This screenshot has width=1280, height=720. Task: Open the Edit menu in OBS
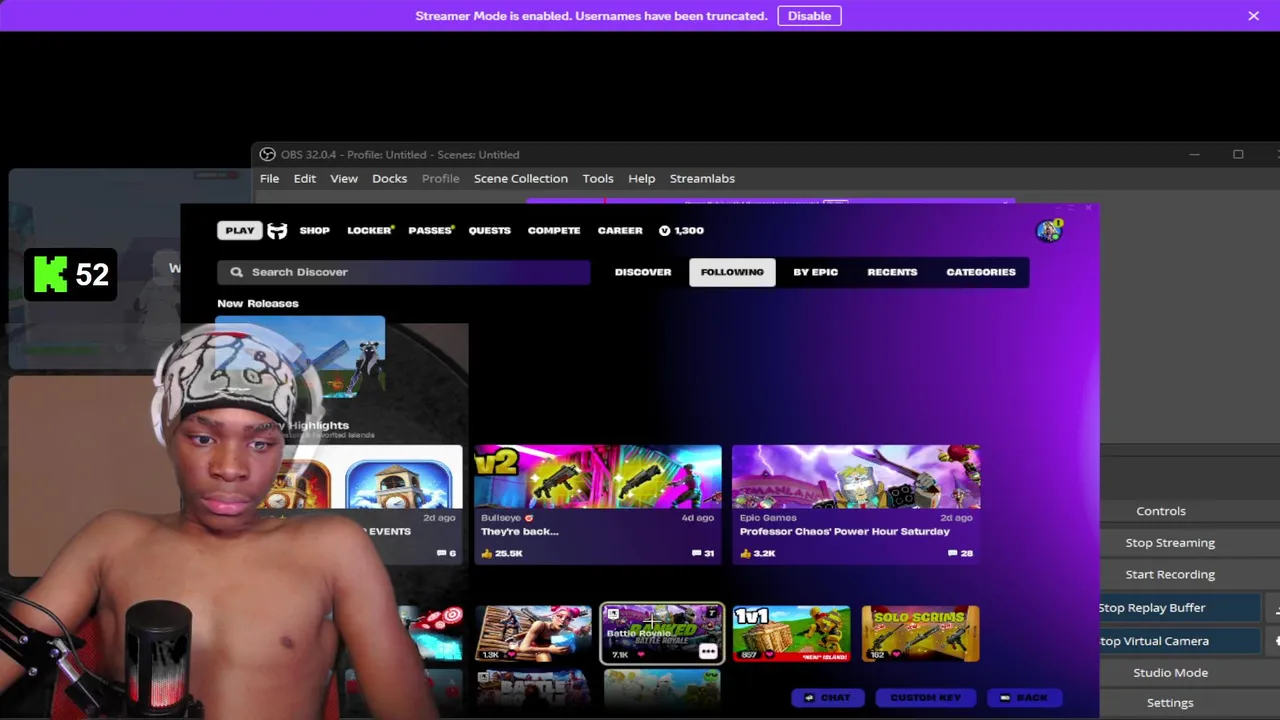point(305,178)
